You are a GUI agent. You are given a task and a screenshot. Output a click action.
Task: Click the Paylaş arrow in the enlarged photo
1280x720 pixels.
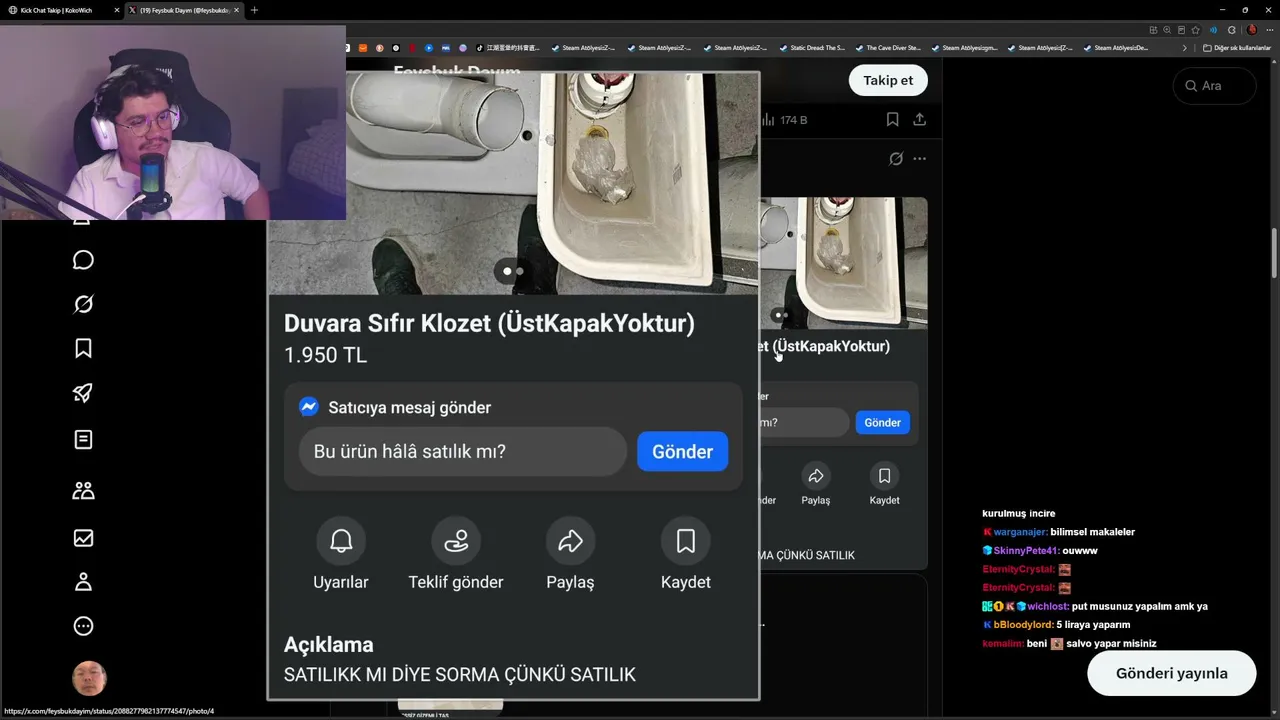pos(570,541)
